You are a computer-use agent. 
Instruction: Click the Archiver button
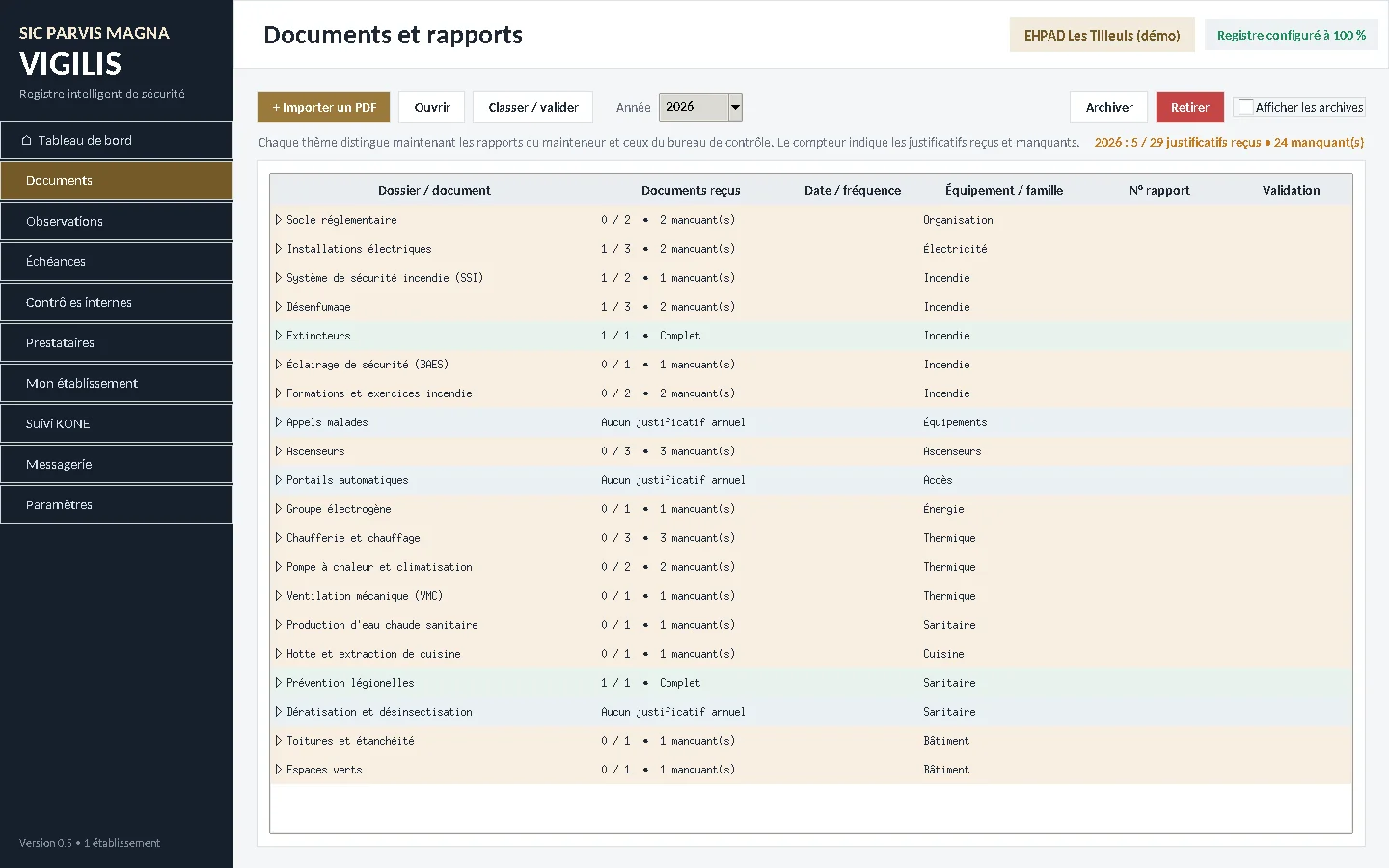click(1108, 107)
